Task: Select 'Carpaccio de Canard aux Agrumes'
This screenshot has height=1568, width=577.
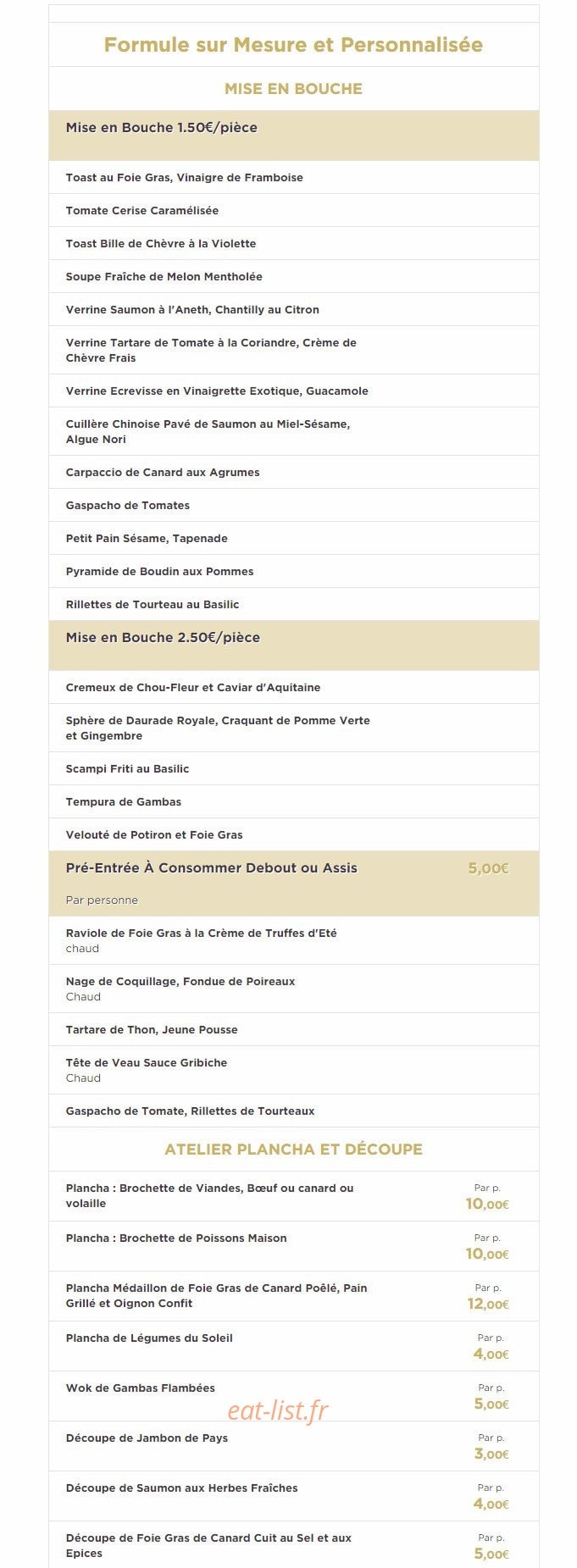Action: 163,473
